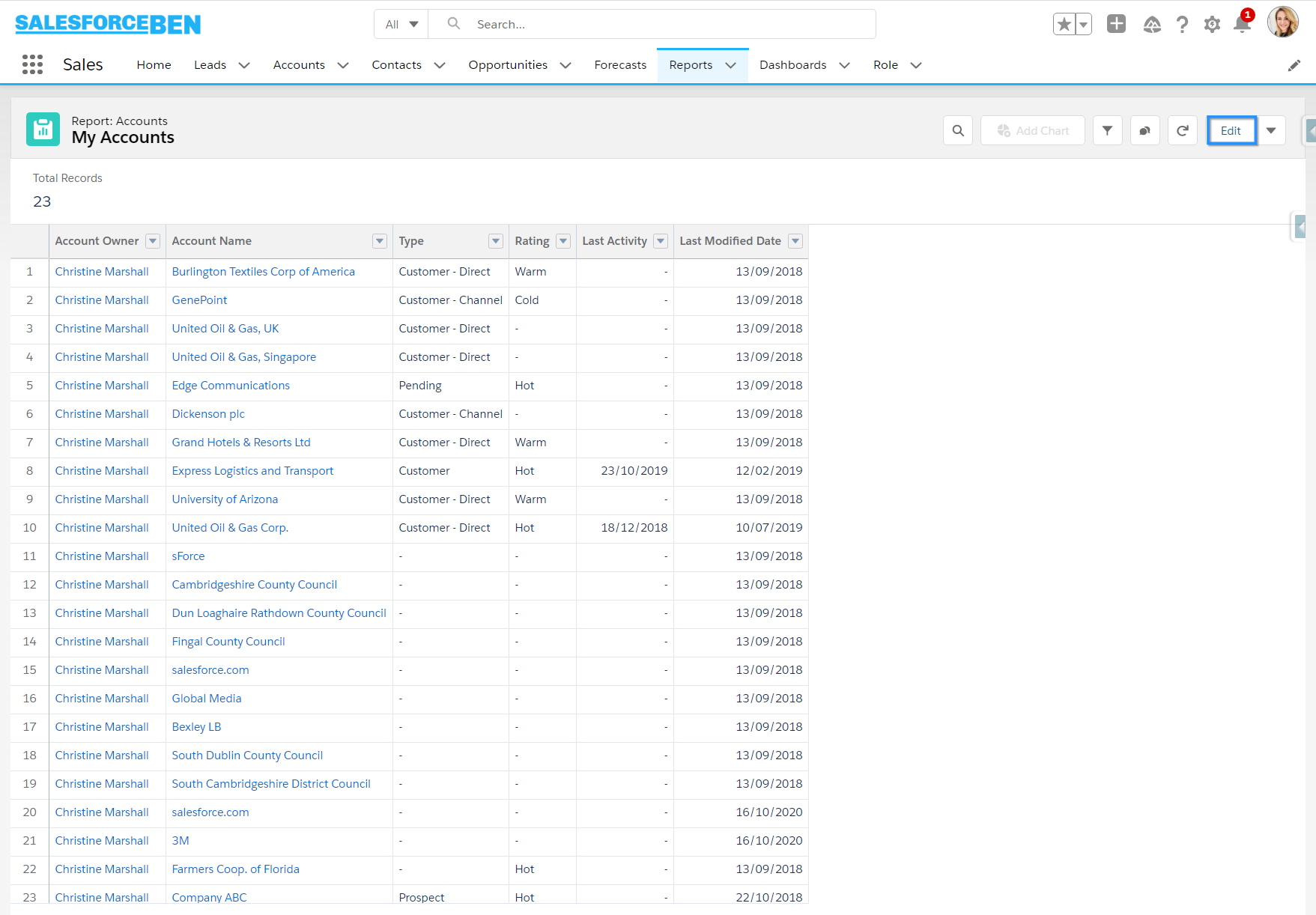Image resolution: width=1316 pixels, height=915 pixels.
Task: Open the Rating column menu arrow
Action: [563, 241]
